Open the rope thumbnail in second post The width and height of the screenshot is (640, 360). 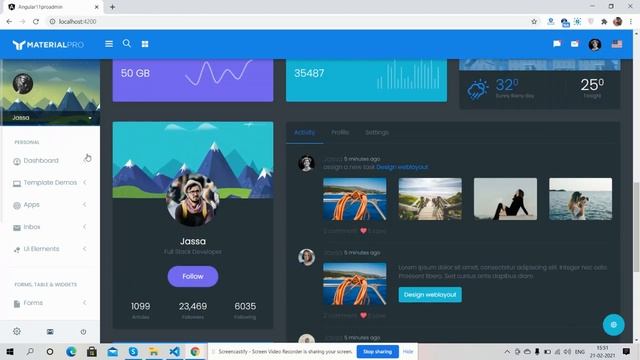click(355, 284)
